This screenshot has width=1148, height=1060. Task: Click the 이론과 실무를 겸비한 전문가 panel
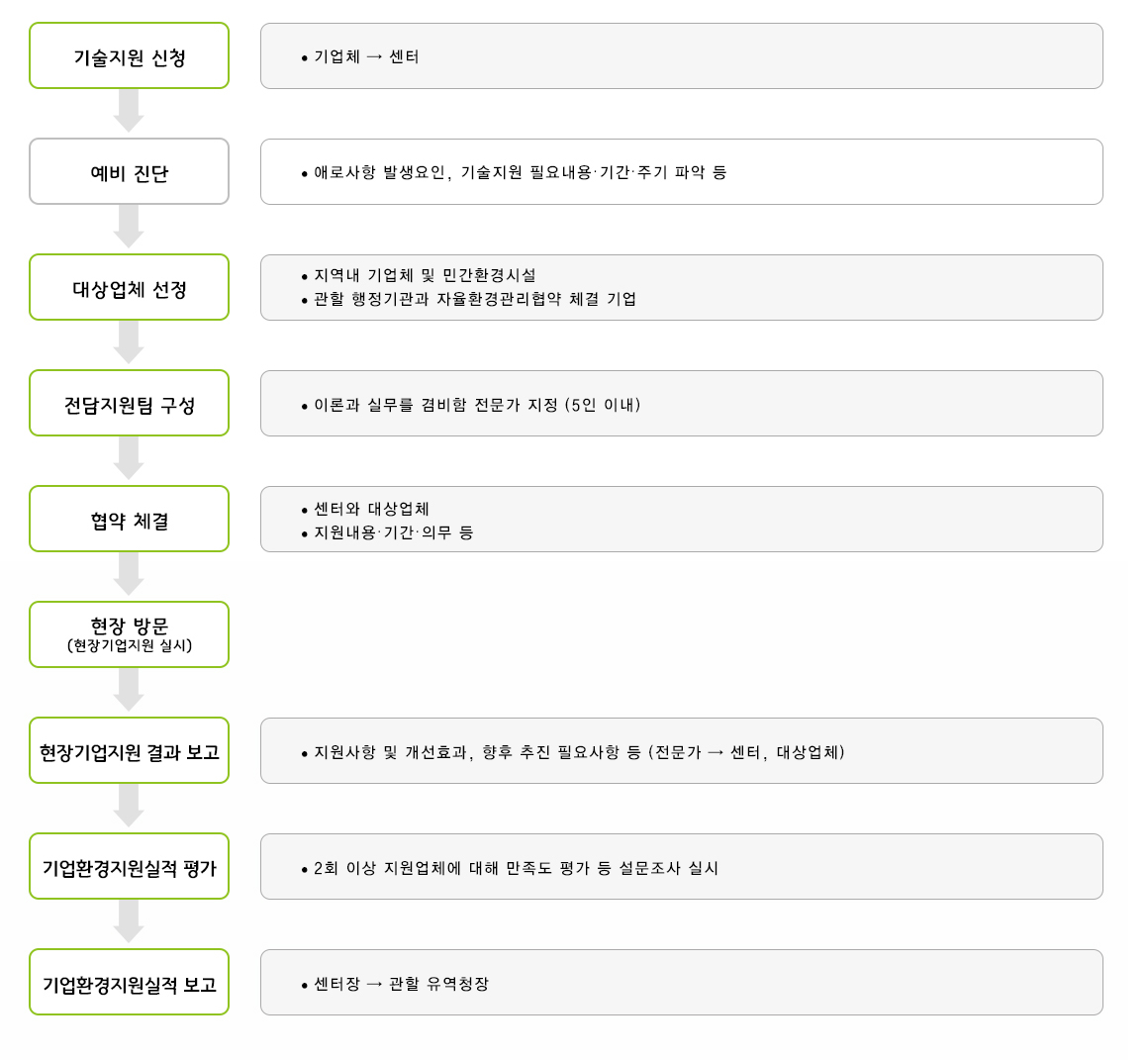682,404
